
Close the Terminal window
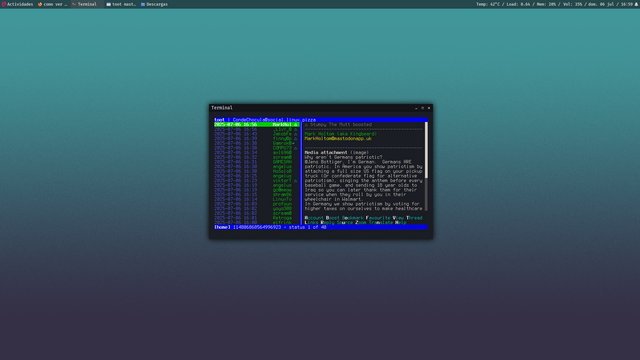click(x=429, y=108)
